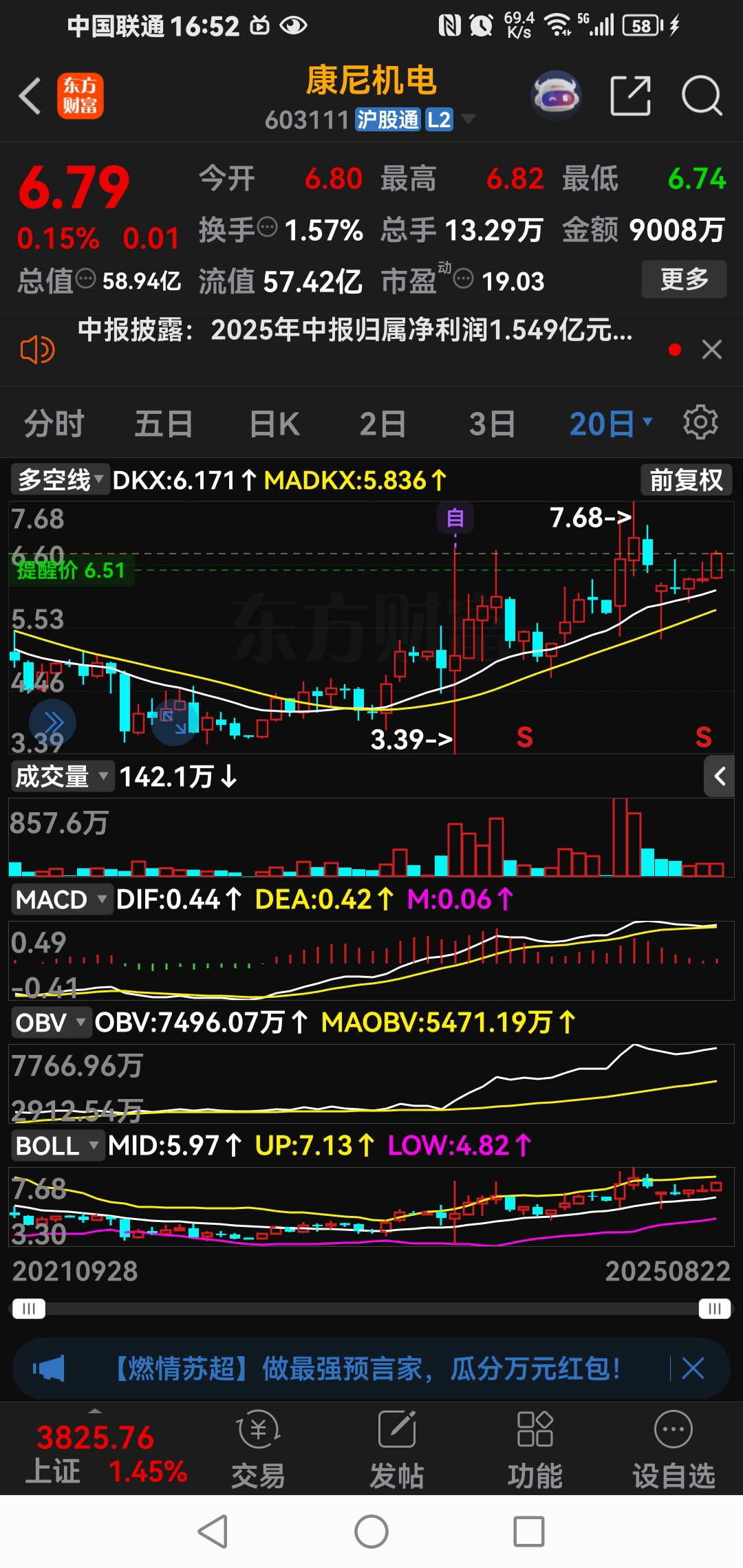Open 多空线 indicator dropdown

[x=61, y=479]
